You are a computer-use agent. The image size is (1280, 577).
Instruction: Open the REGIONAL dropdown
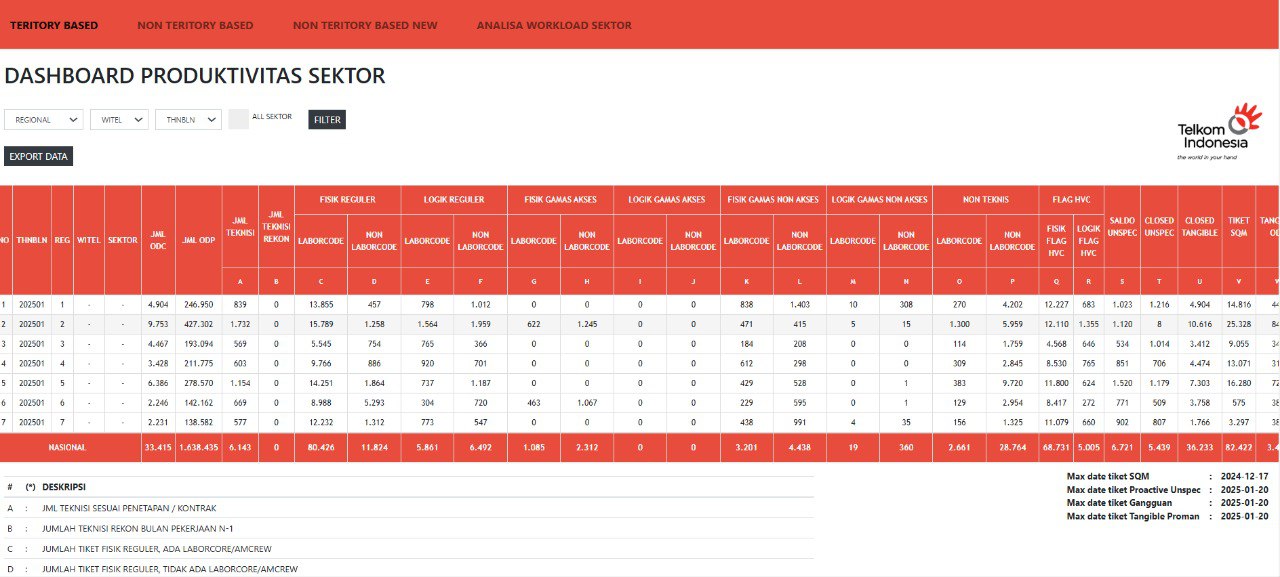coord(44,119)
